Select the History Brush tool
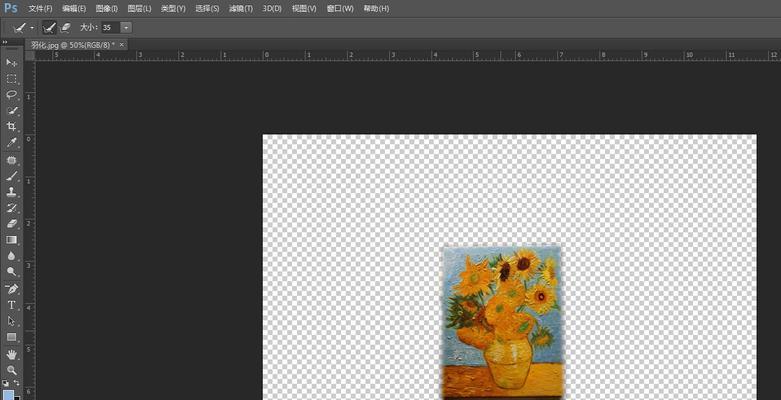This screenshot has height=400, width=781. coord(11,208)
